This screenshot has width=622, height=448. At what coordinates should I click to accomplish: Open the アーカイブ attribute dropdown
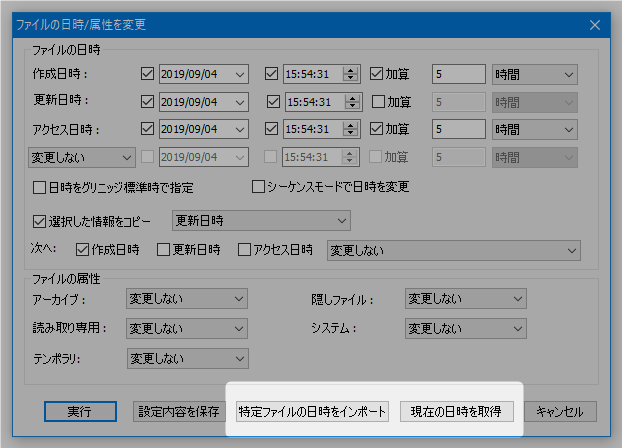[x=187, y=298]
